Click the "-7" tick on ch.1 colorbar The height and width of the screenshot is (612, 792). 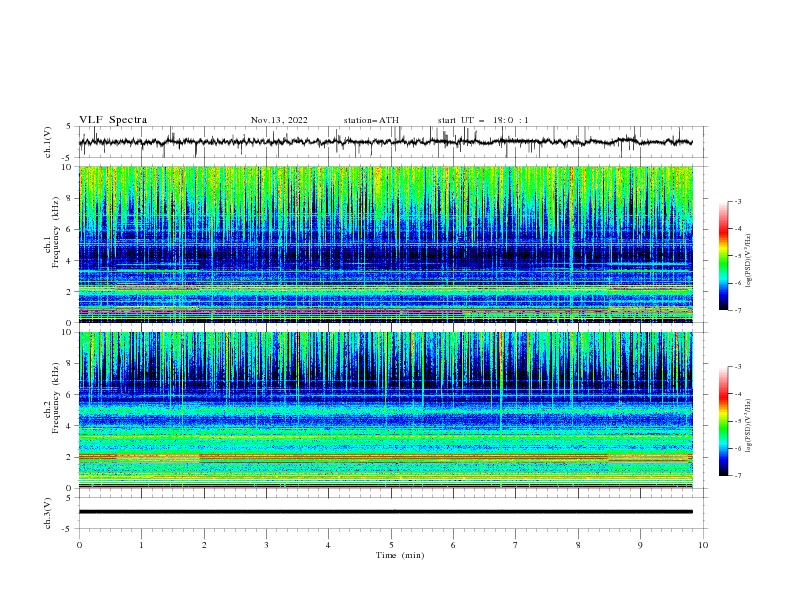(737, 310)
